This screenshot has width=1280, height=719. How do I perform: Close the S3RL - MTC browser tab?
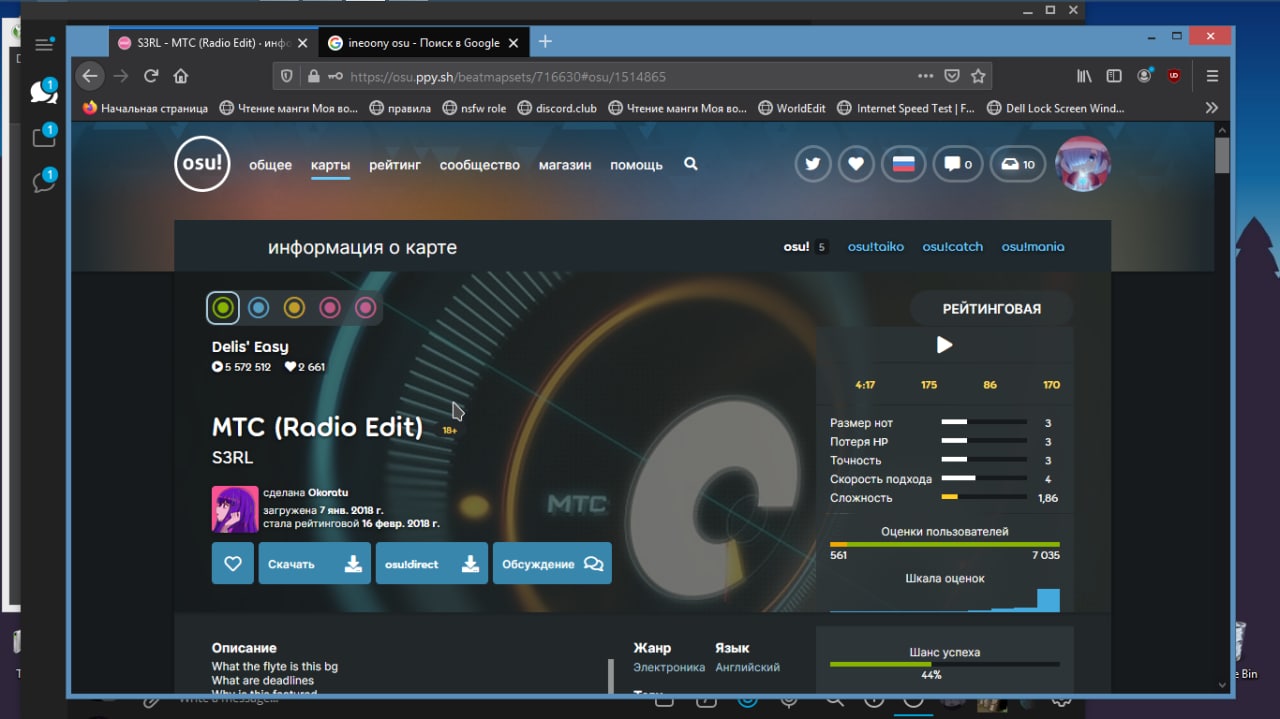pos(301,43)
